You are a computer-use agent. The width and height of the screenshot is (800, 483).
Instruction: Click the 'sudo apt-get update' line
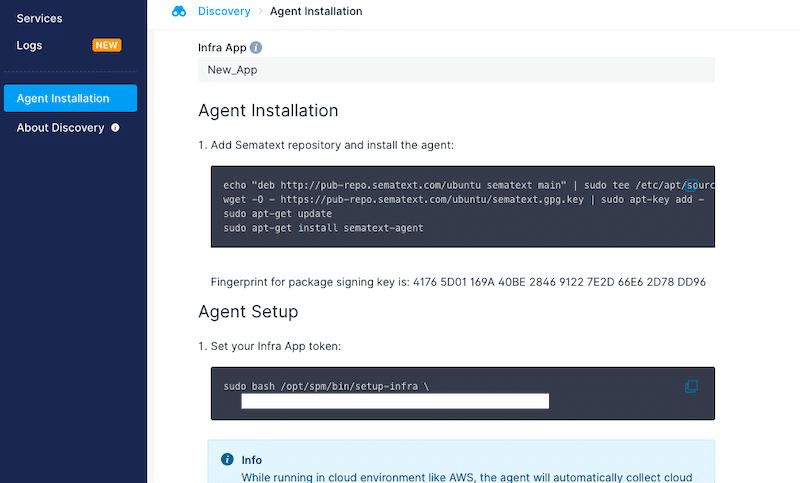coord(278,214)
